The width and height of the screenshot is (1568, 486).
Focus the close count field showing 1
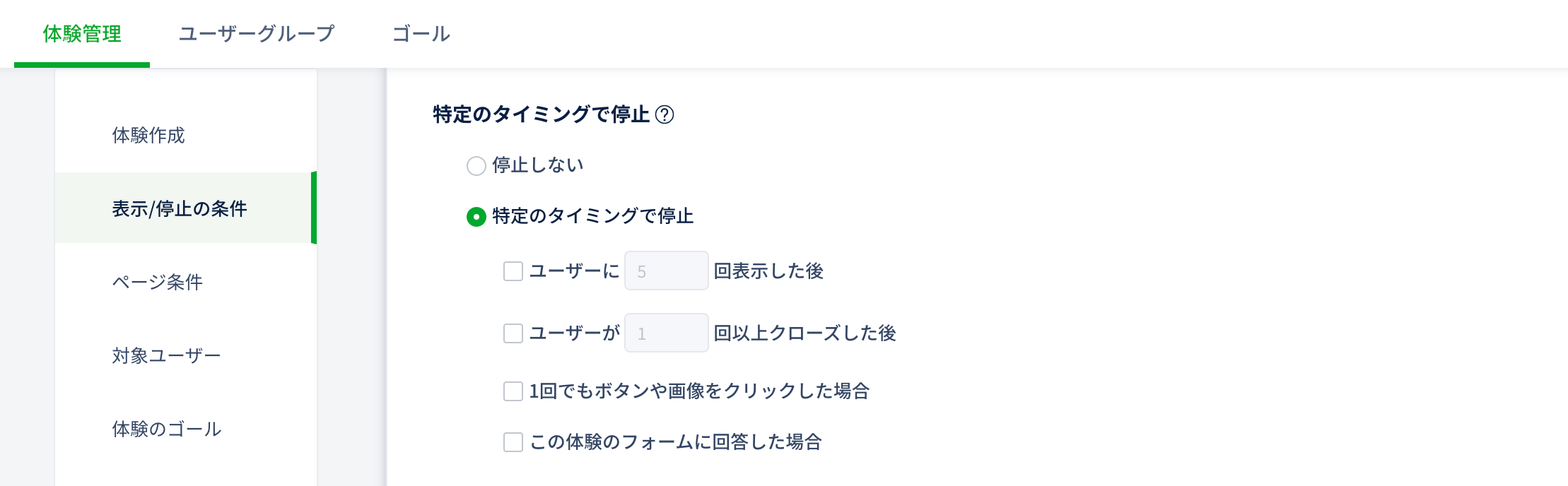coord(666,333)
